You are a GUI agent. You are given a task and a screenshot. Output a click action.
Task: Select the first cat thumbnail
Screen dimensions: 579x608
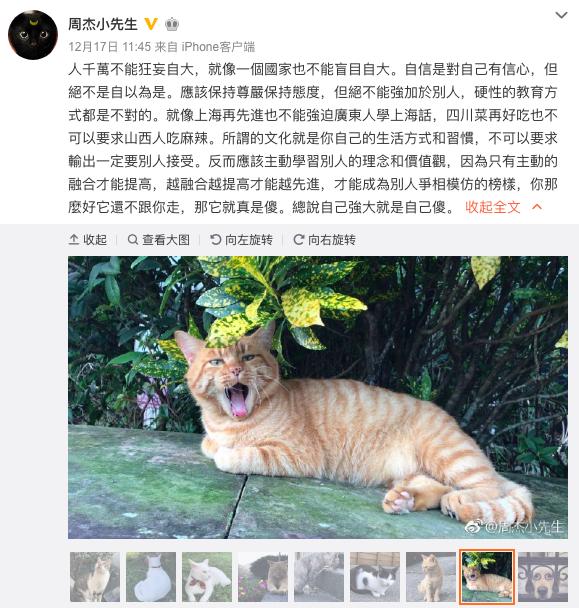tap(95, 577)
